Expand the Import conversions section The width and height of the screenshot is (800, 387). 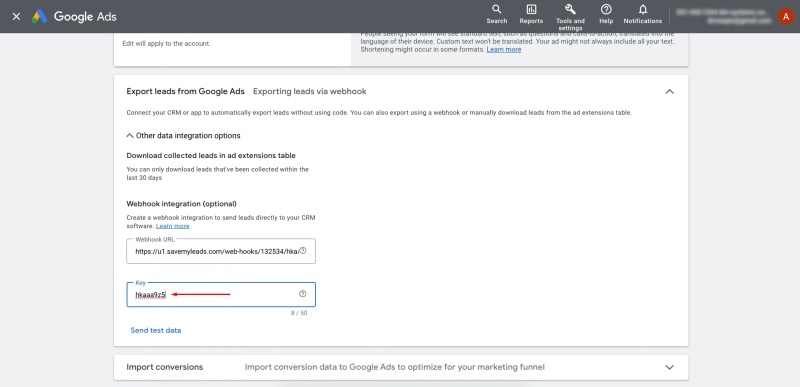[669, 367]
